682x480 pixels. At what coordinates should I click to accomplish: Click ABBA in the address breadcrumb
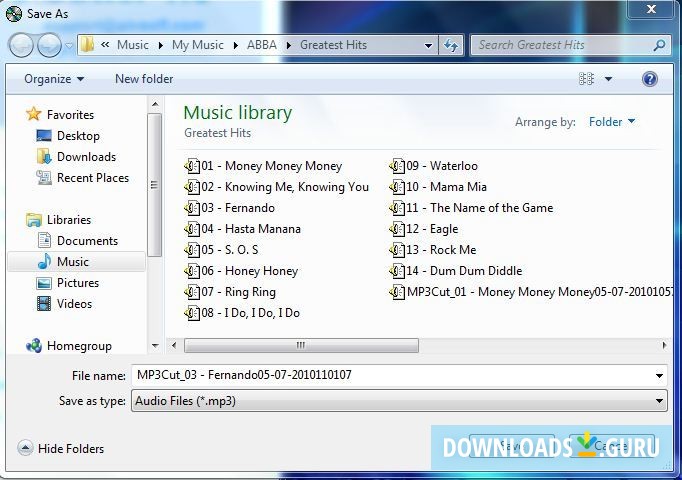(x=262, y=45)
